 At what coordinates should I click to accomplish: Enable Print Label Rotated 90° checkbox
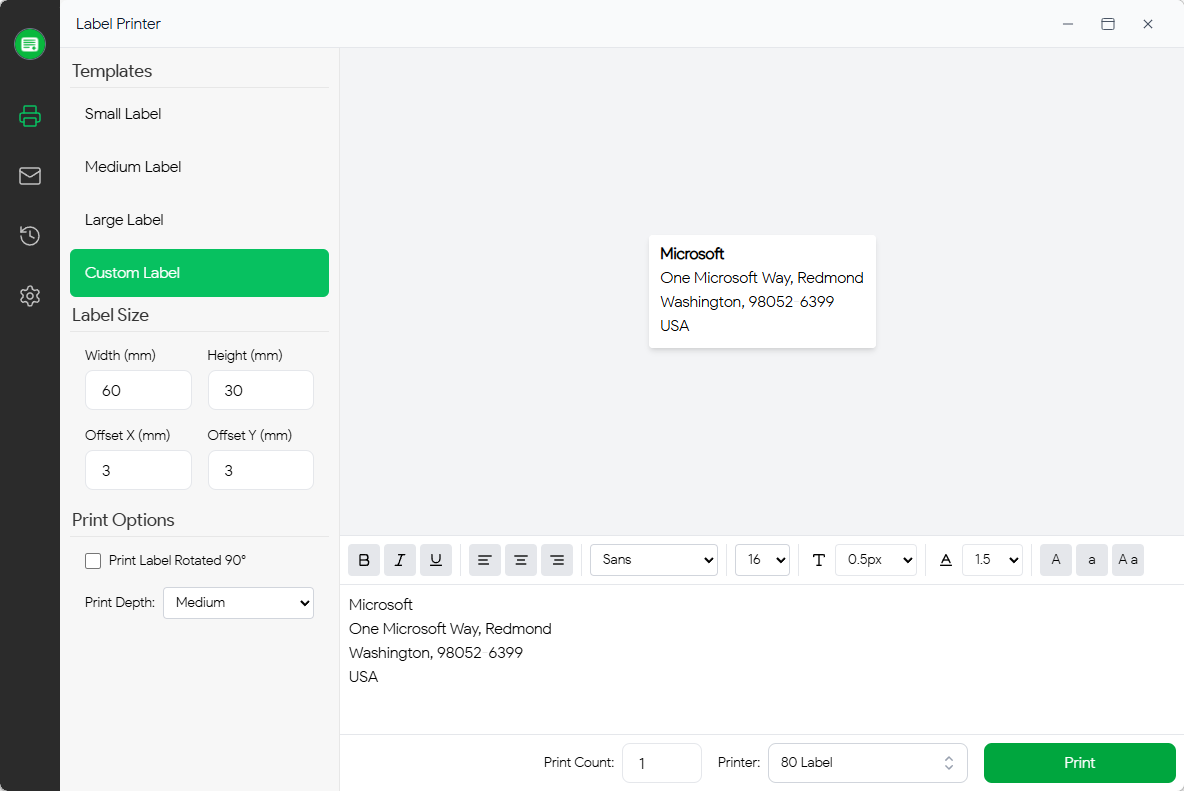click(93, 561)
